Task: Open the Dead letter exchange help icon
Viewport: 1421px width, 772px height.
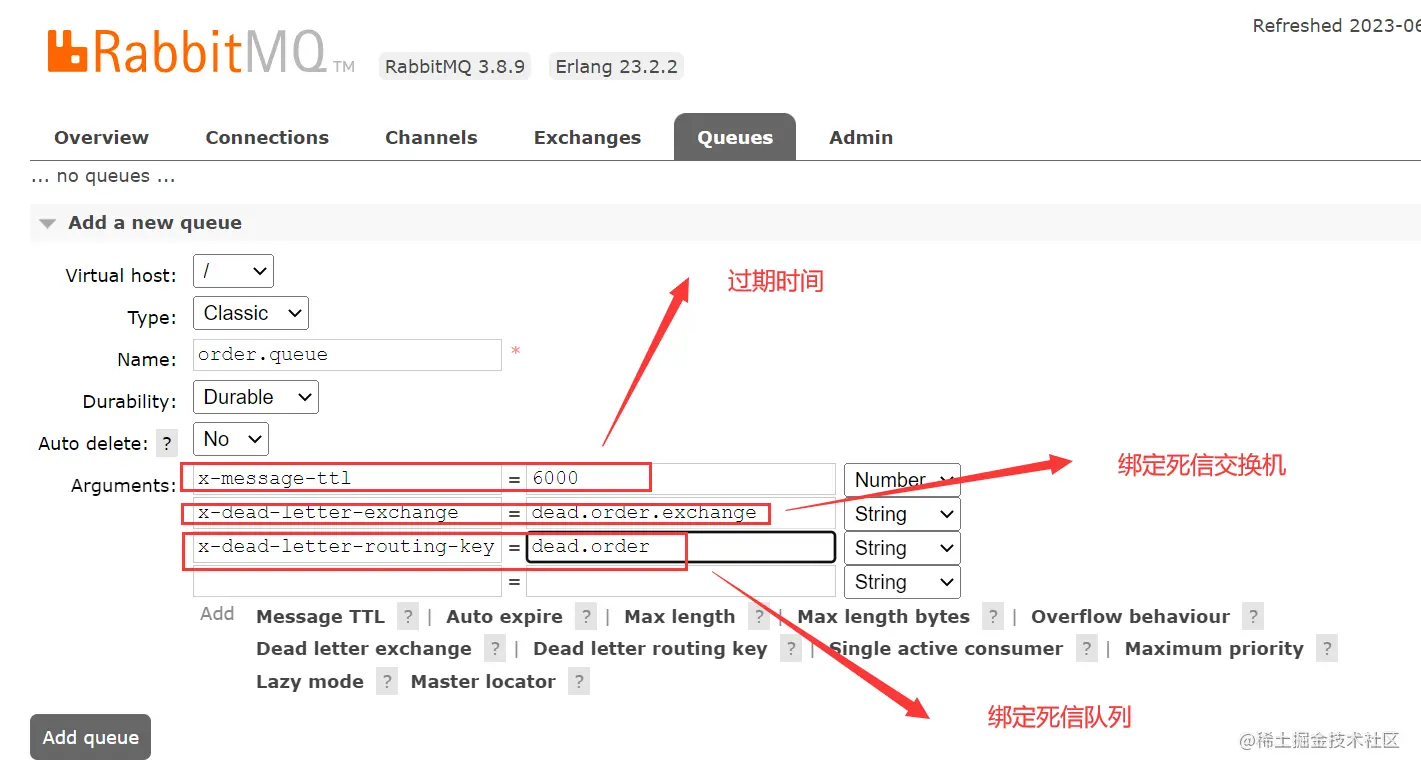Action: 495,648
